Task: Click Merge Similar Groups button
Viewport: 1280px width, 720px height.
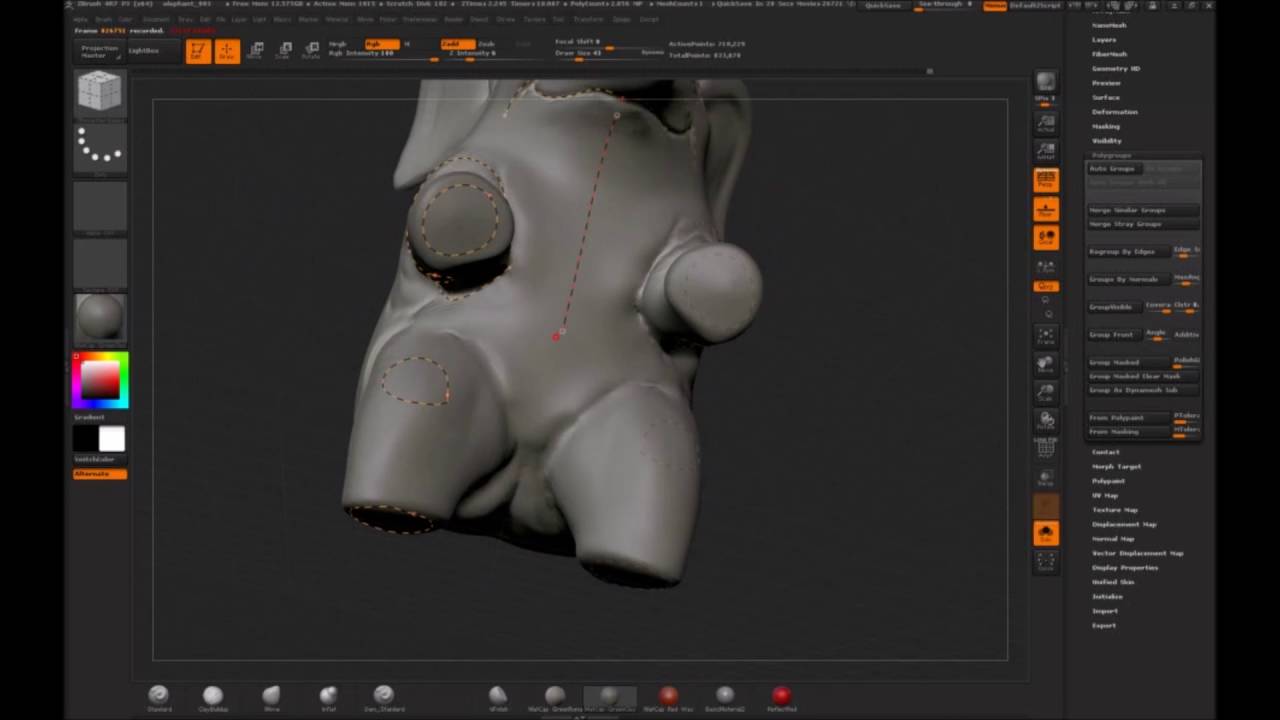Action: coord(1143,211)
